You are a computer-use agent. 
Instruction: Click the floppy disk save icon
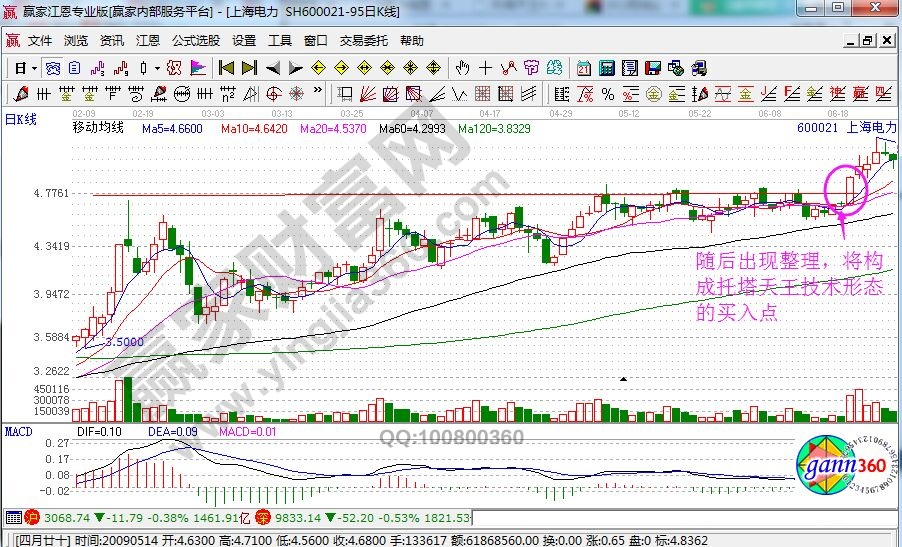[654, 68]
